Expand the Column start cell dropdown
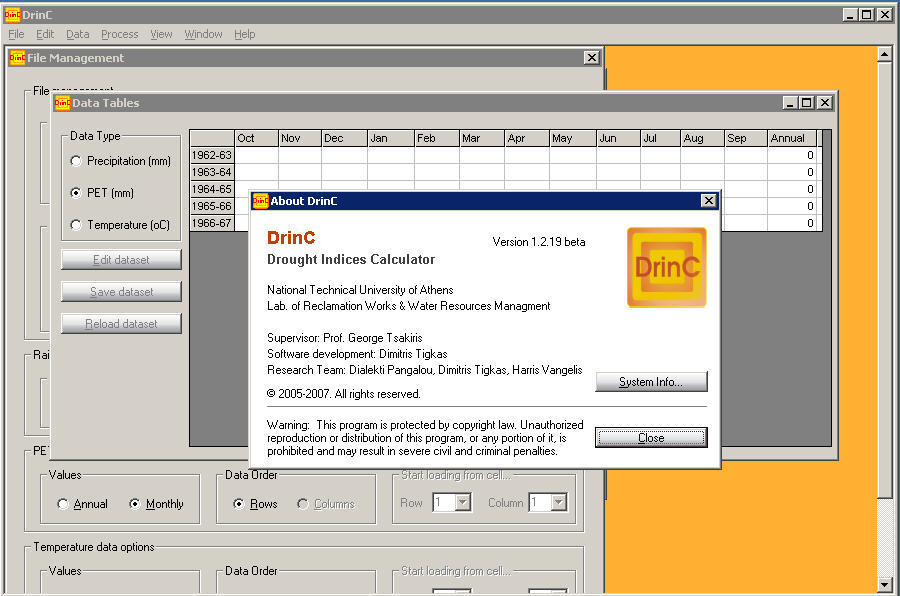 pyautogui.click(x=559, y=503)
